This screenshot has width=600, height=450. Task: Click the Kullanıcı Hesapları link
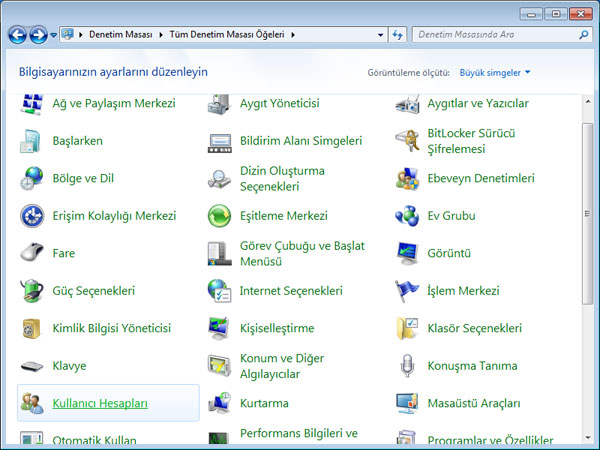click(x=100, y=403)
